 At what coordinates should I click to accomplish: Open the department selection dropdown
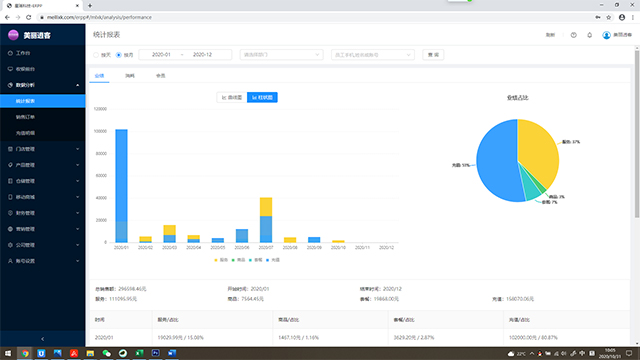click(281, 55)
